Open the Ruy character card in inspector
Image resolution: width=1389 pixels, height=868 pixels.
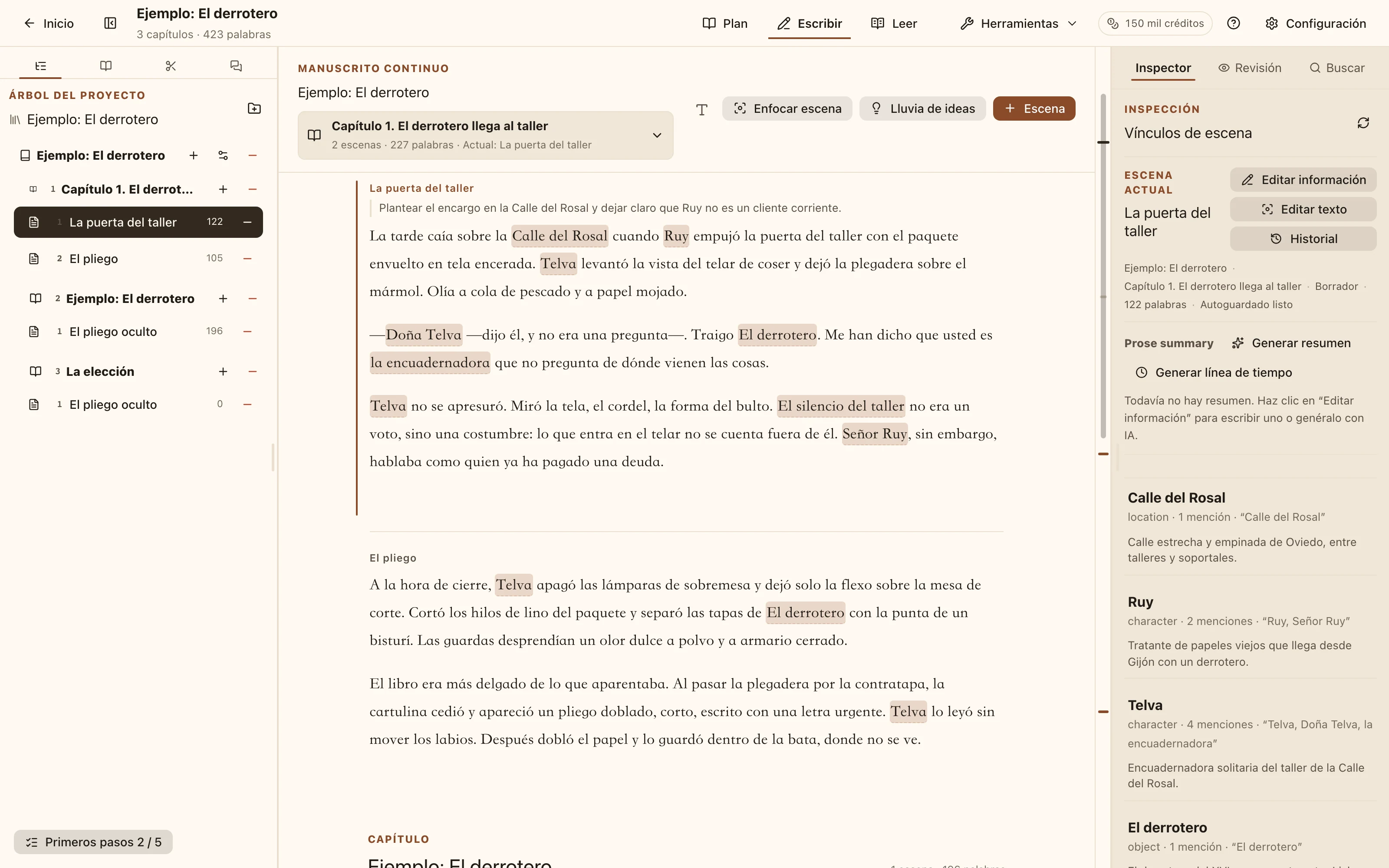[x=1251, y=631]
